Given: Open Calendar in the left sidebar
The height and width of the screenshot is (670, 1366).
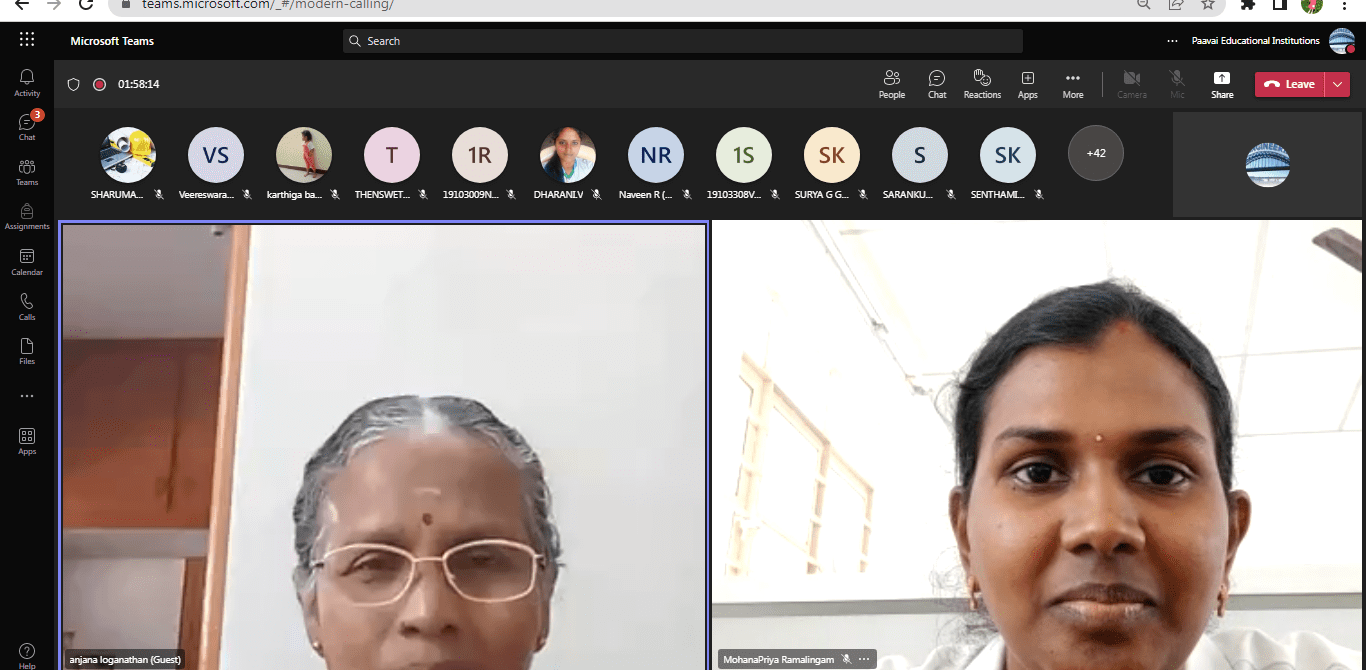Looking at the screenshot, I should coord(27,262).
